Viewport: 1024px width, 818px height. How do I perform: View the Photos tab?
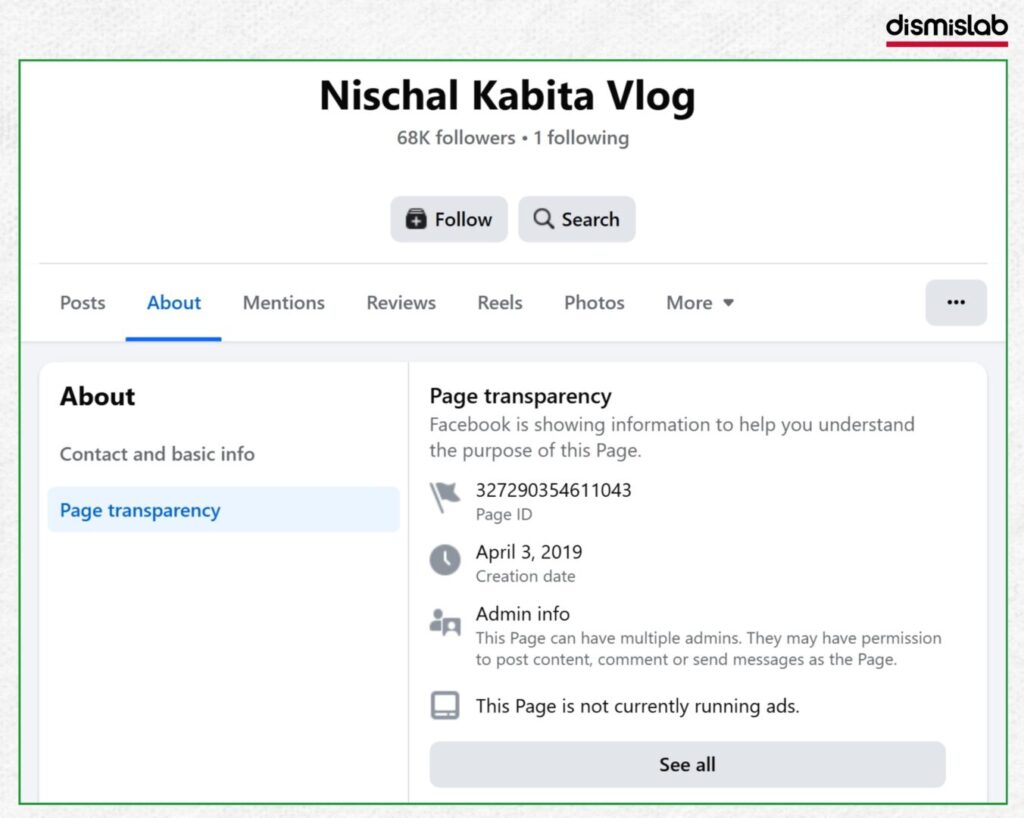coord(594,303)
